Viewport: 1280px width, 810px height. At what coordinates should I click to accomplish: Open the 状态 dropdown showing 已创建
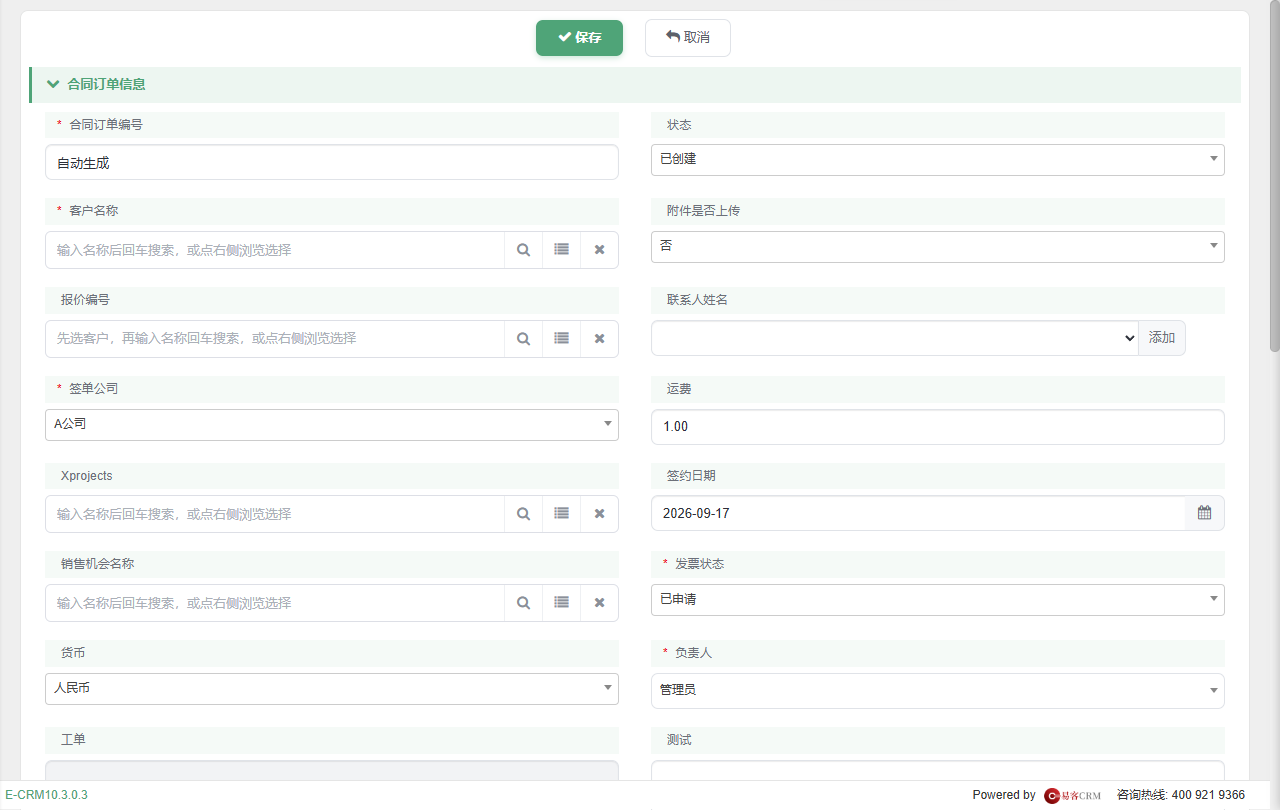coord(937,160)
